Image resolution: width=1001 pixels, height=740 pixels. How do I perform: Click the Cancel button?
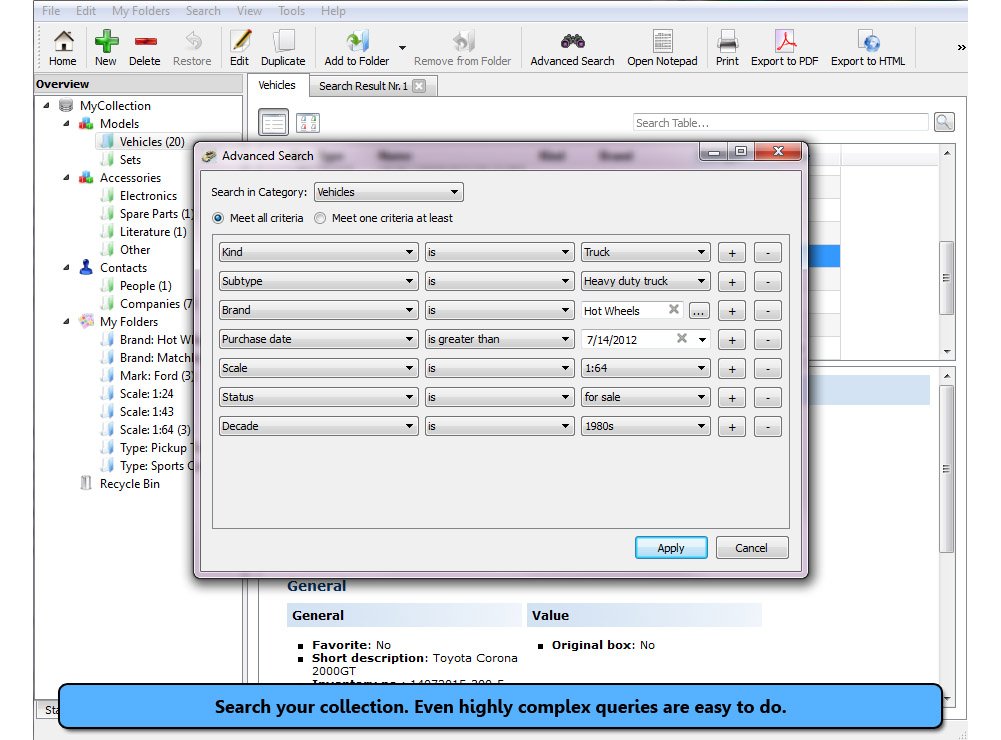click(x=751, y=548)
